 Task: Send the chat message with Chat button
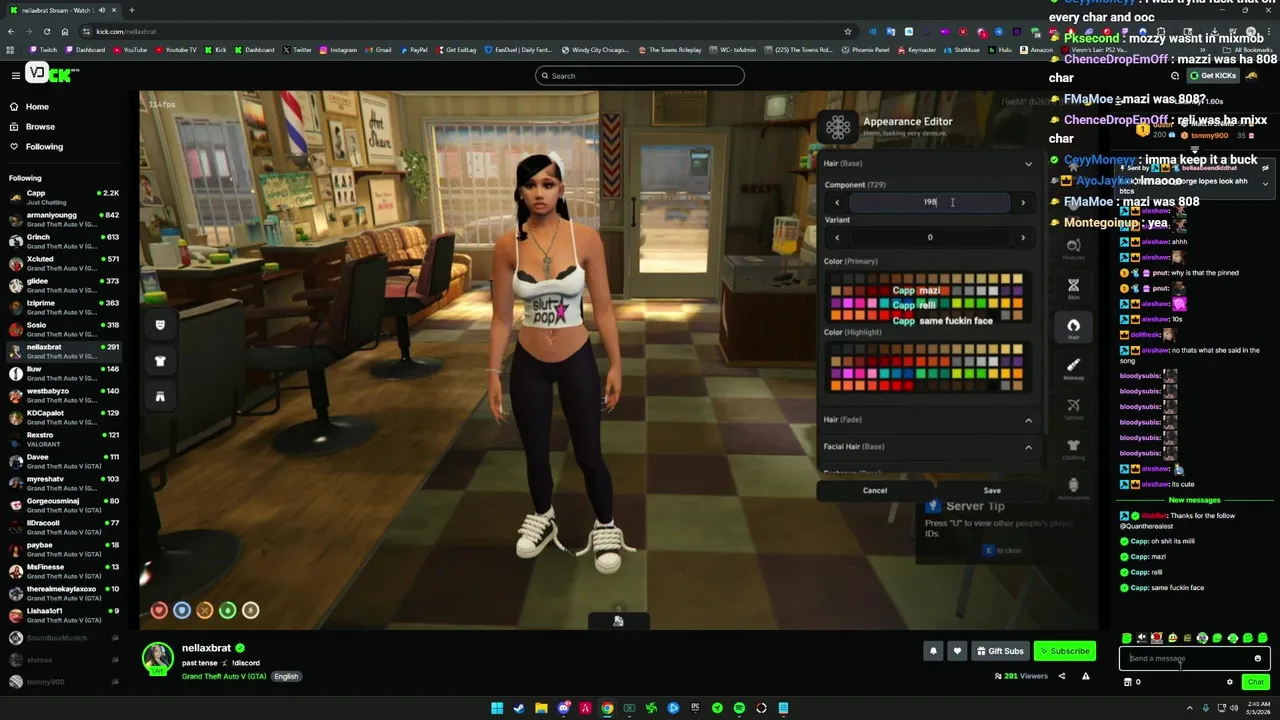[x=1256, y=682]
